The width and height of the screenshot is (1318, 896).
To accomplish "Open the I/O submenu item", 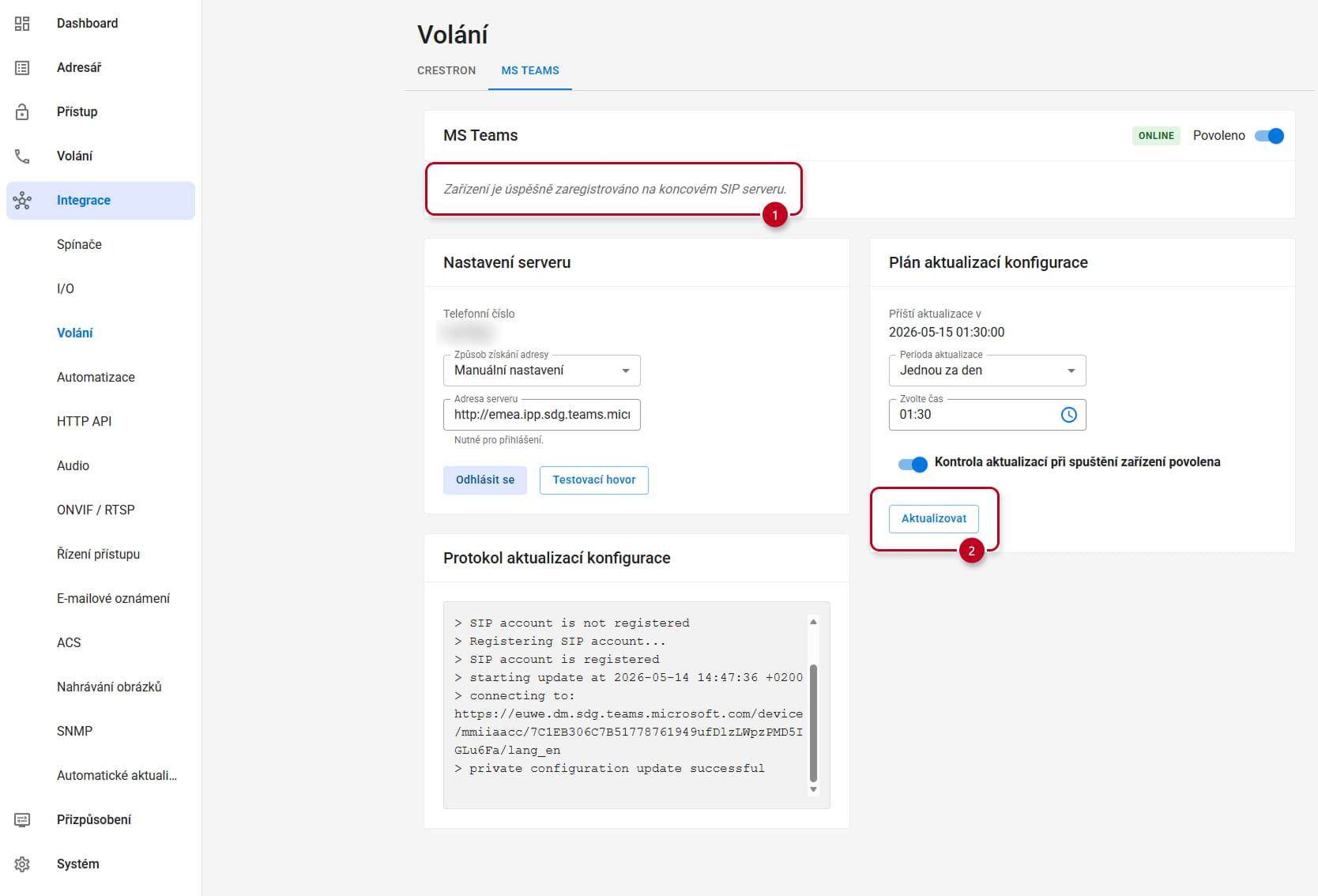I will tap(100, 289).
